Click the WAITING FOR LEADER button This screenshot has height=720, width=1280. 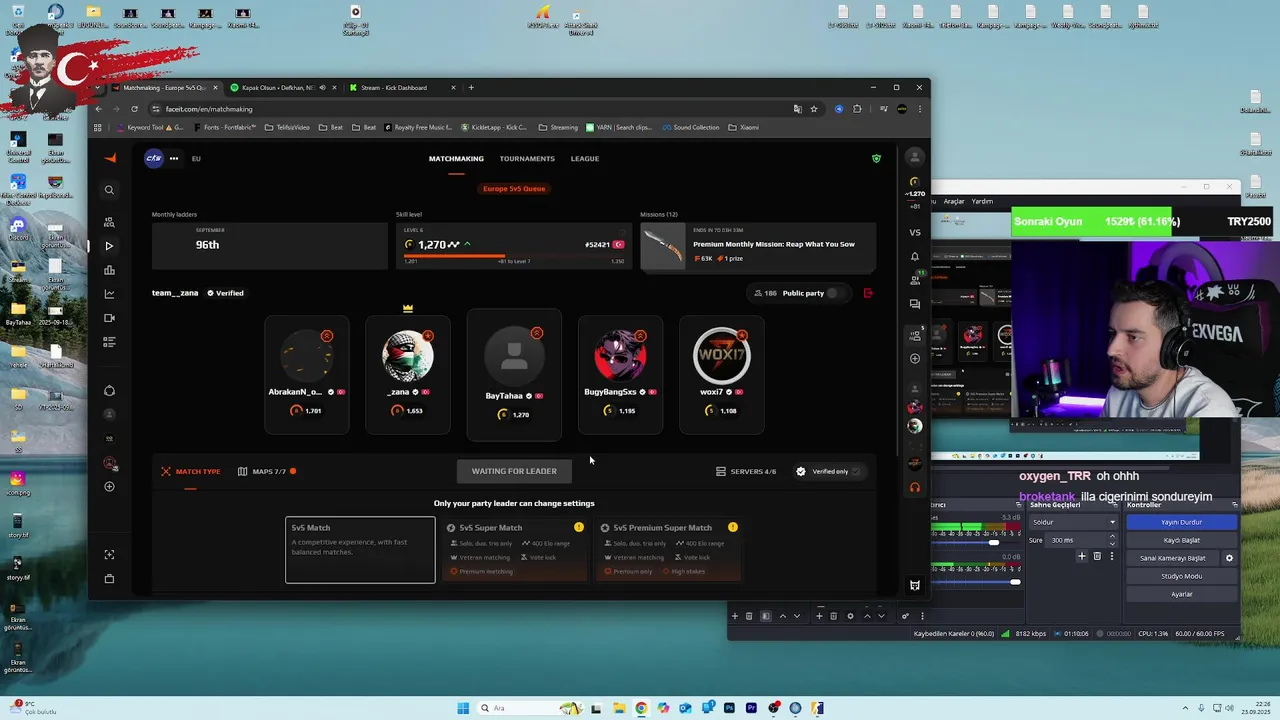pos(514,471)
